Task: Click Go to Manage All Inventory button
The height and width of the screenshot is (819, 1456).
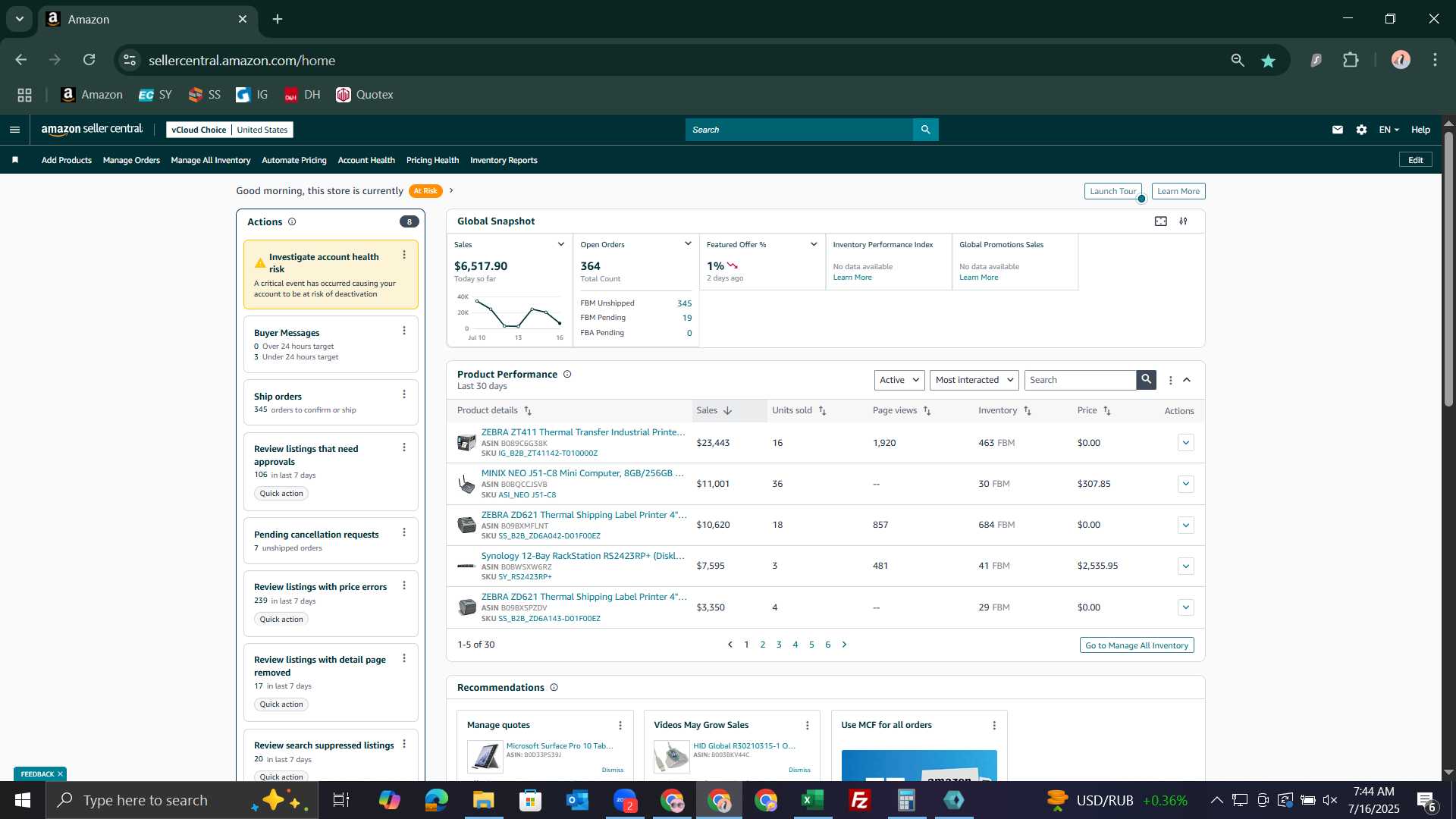Action: [x=1137, y=645]
